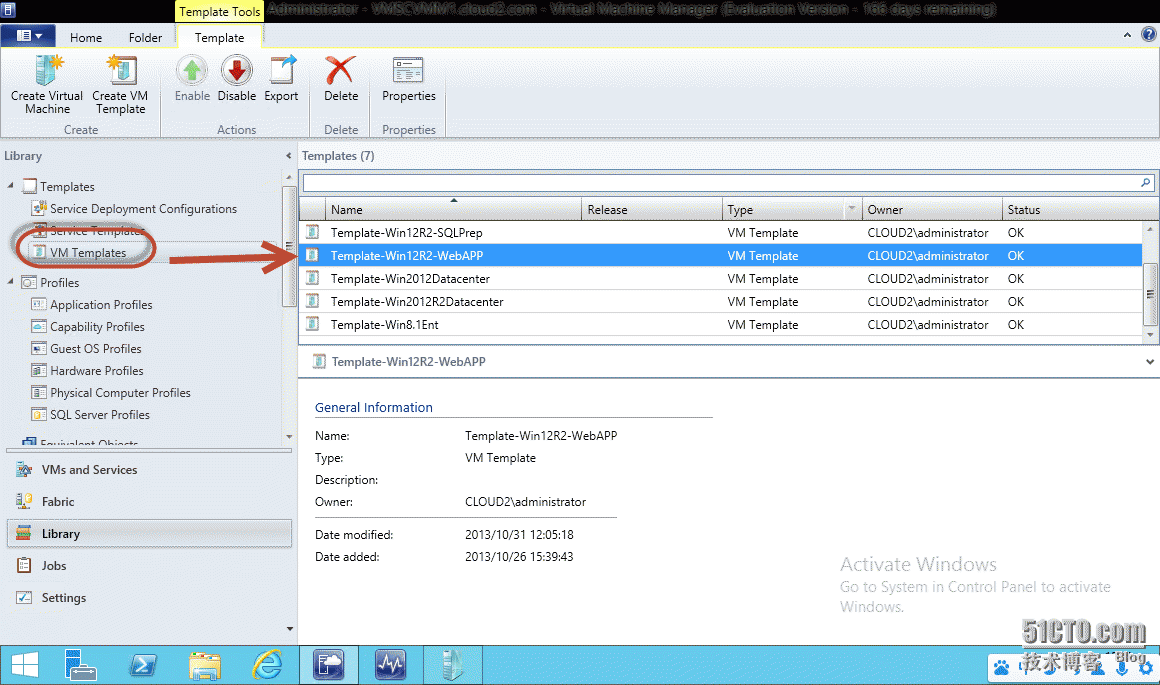Open Internet Explorer from taskbar
Screen dimensions: 1160x685
267,665
